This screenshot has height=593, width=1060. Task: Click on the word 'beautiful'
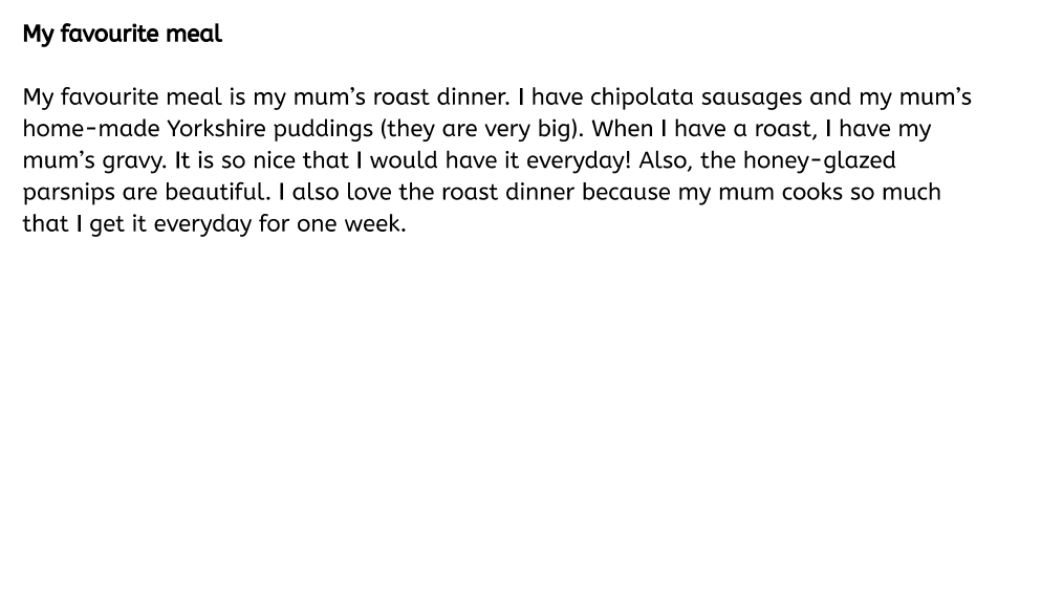(217, 192)
